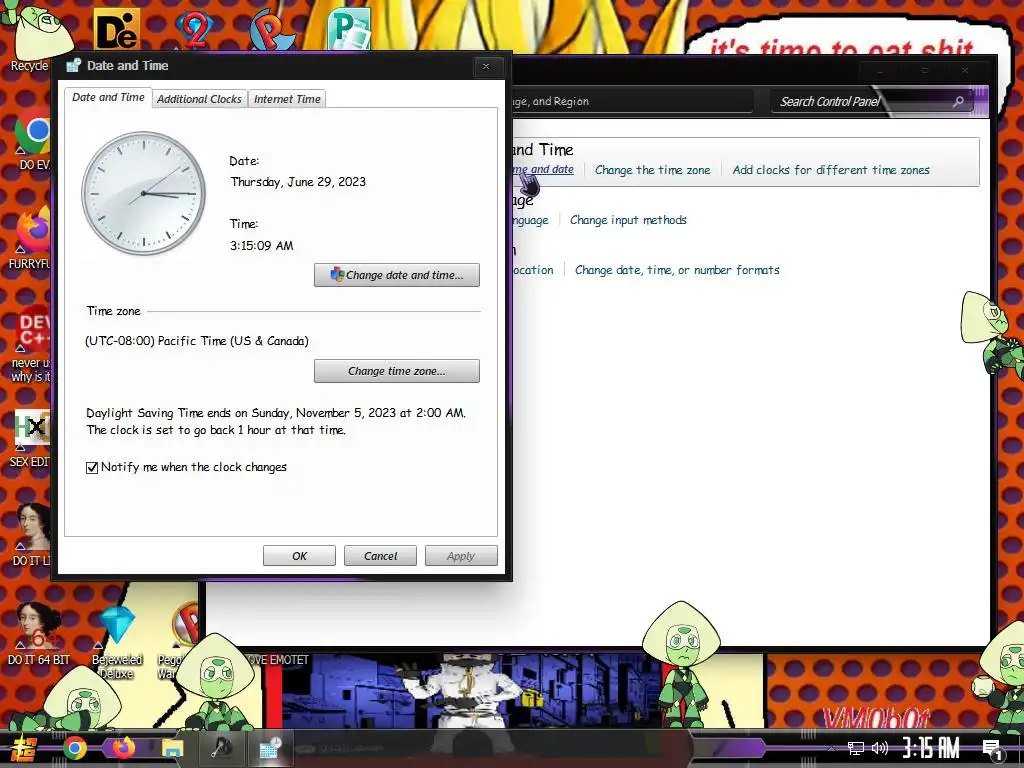Close the Date and Time dialog

[x=486, y=67]
